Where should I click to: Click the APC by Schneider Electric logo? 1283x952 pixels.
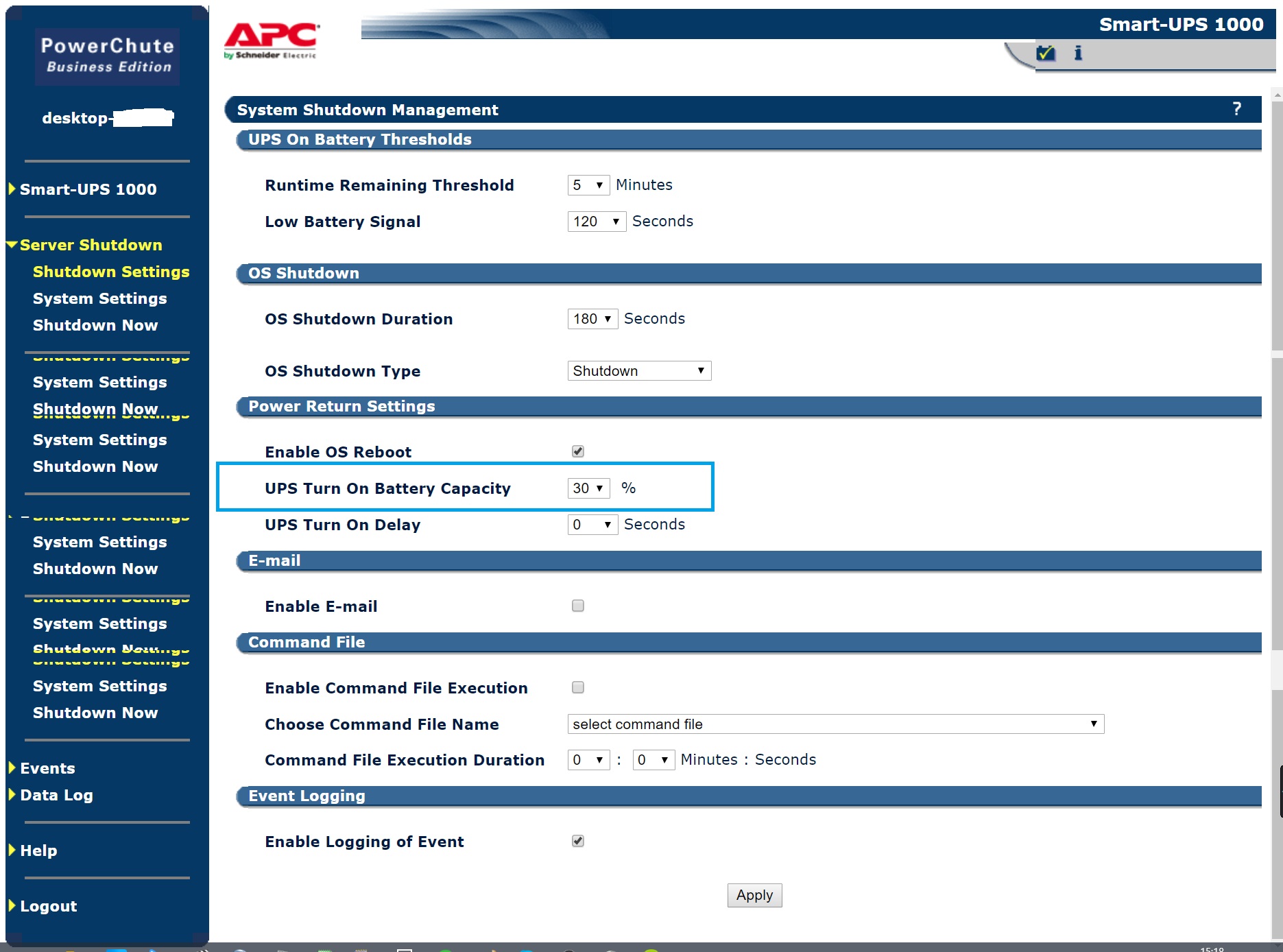[x=271, y=41]
